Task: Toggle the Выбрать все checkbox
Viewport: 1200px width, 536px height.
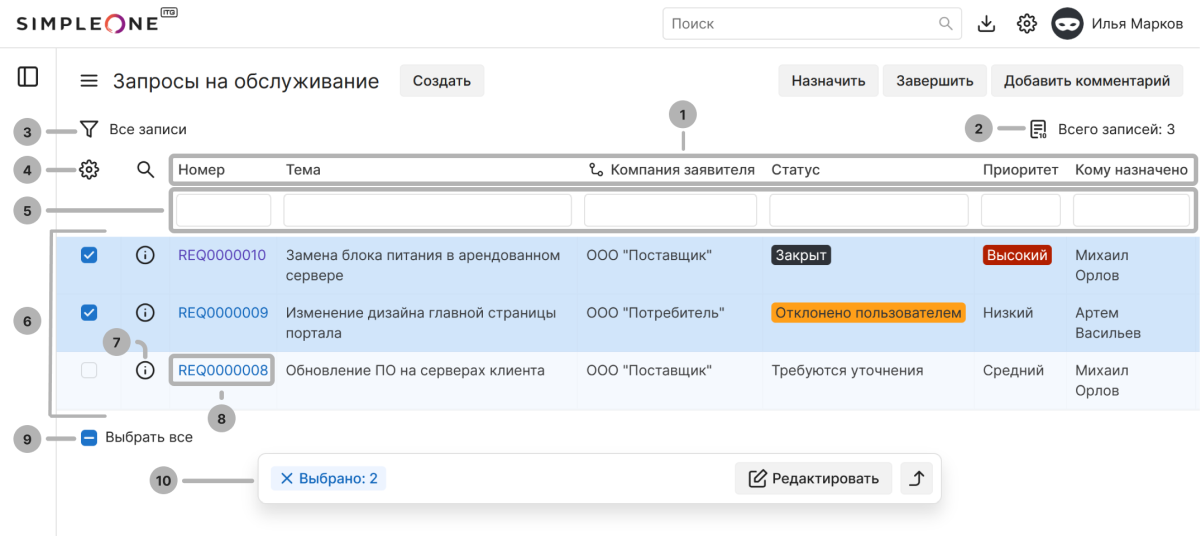Action: coord(89,437)
